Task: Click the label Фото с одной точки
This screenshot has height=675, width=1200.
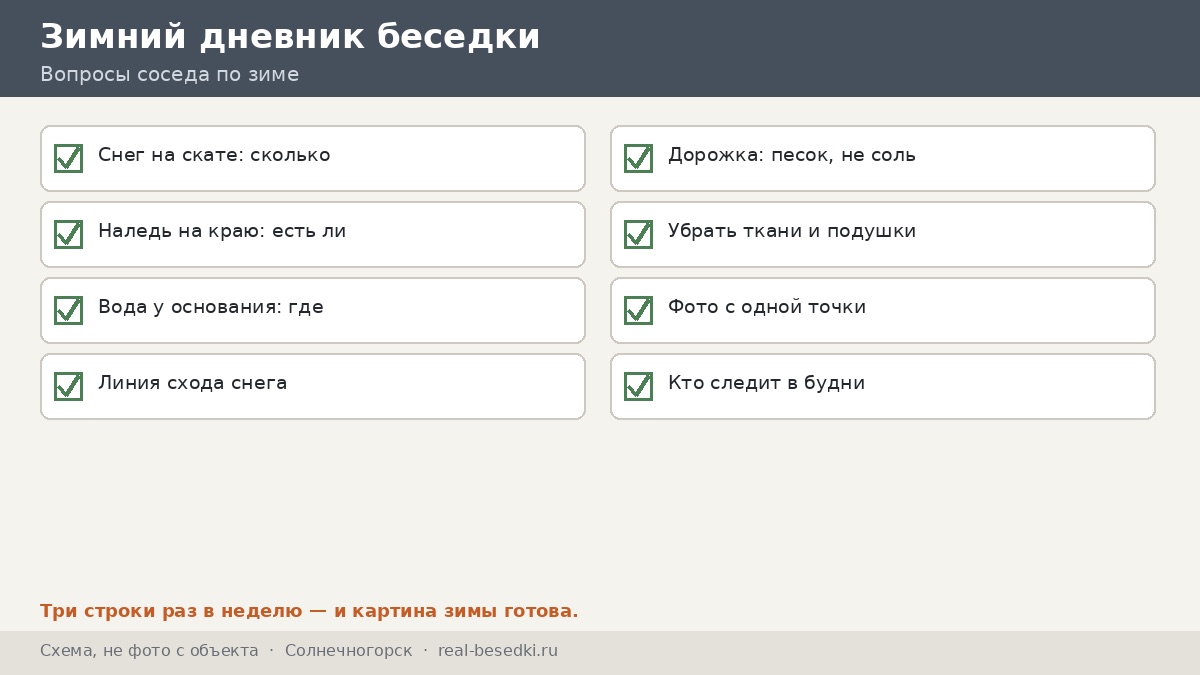Action: (767, 307)
